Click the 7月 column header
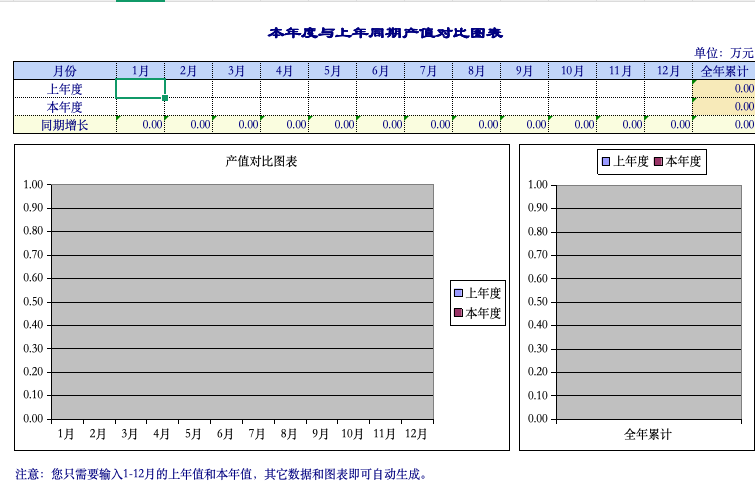 click(429, 71)
